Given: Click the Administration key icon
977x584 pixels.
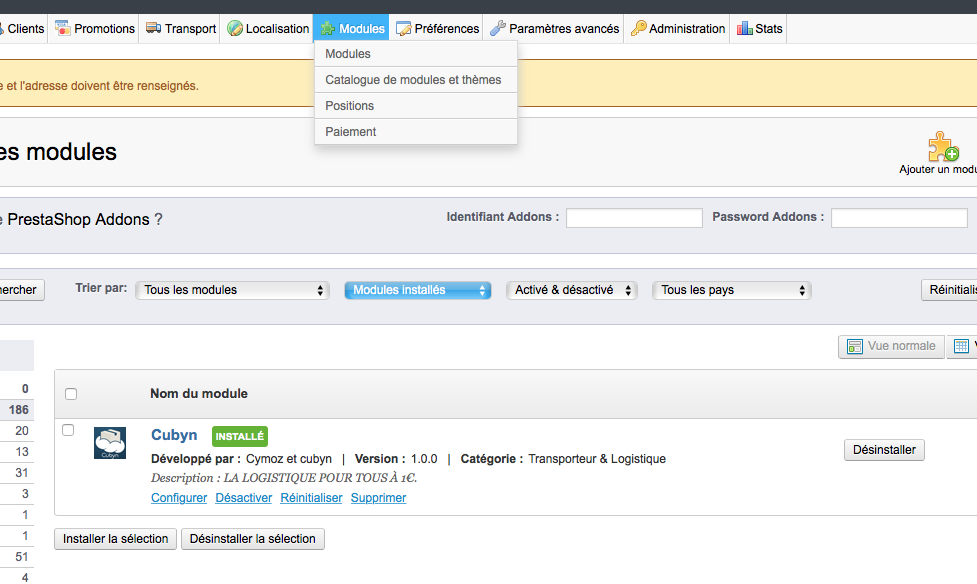Looking at the screenshot, I should click(639, 28).
